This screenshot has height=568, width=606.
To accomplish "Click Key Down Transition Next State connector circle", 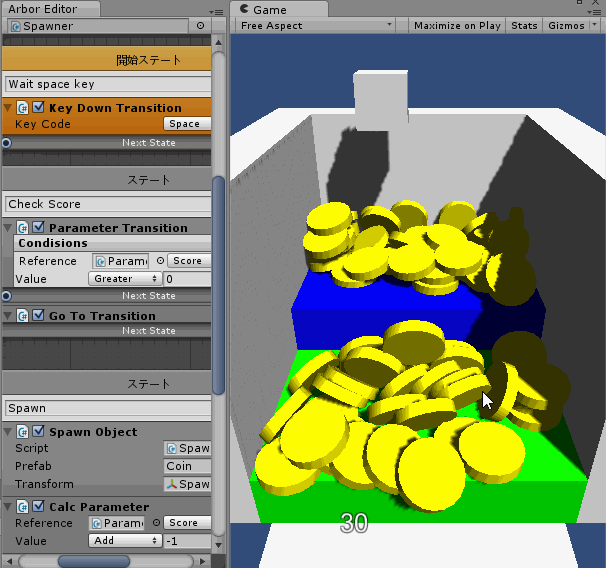I will 6,143.
